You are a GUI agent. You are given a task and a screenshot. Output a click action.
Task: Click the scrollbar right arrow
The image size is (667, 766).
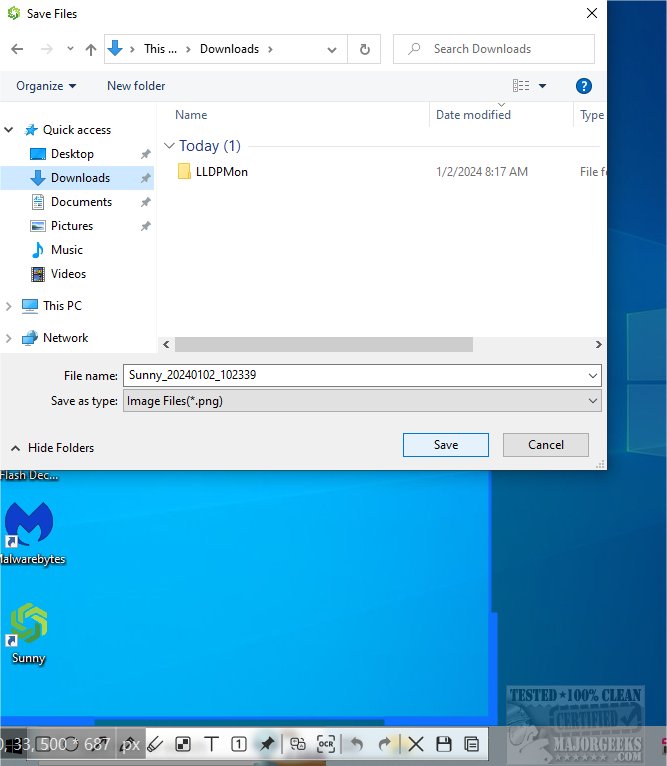(599, 344)
